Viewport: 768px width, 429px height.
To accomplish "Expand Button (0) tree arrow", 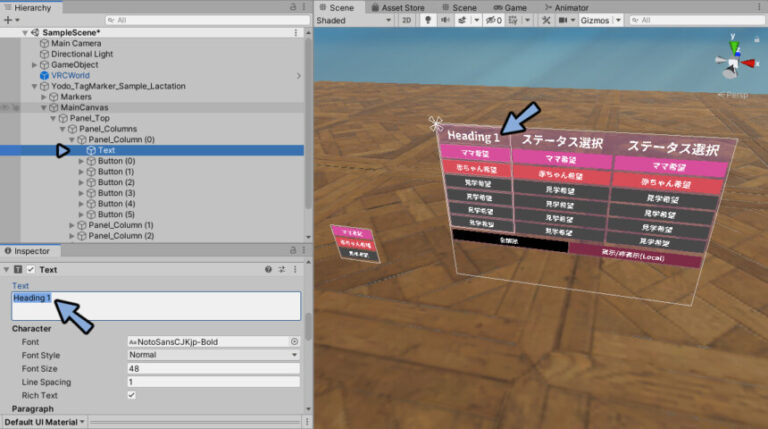I will 81,161.
